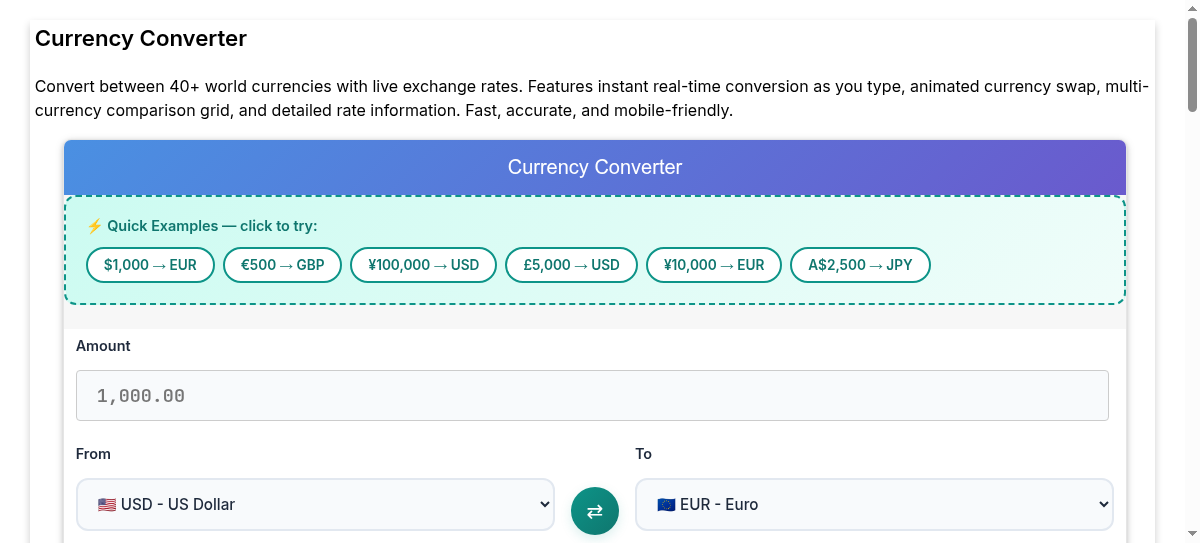Screen dimensions: 1200x543
Task: Click the gradient Currency Converter header banner
Action: (595, 167)
